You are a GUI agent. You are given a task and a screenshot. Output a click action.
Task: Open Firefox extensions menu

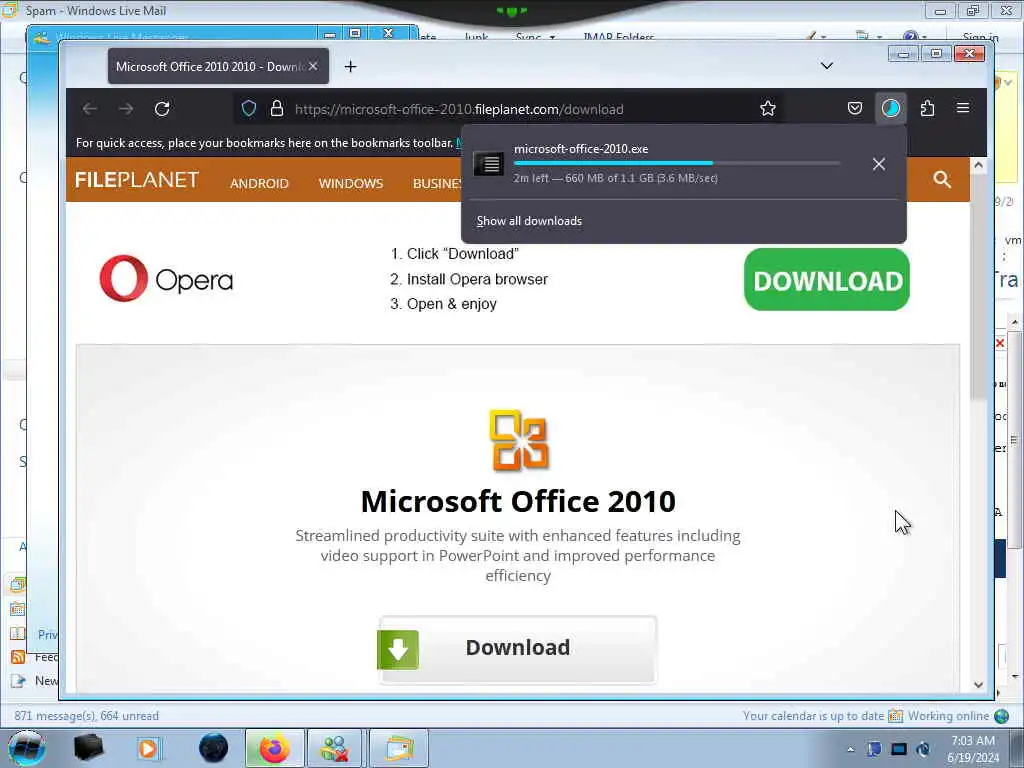click(x=927, y=108)
